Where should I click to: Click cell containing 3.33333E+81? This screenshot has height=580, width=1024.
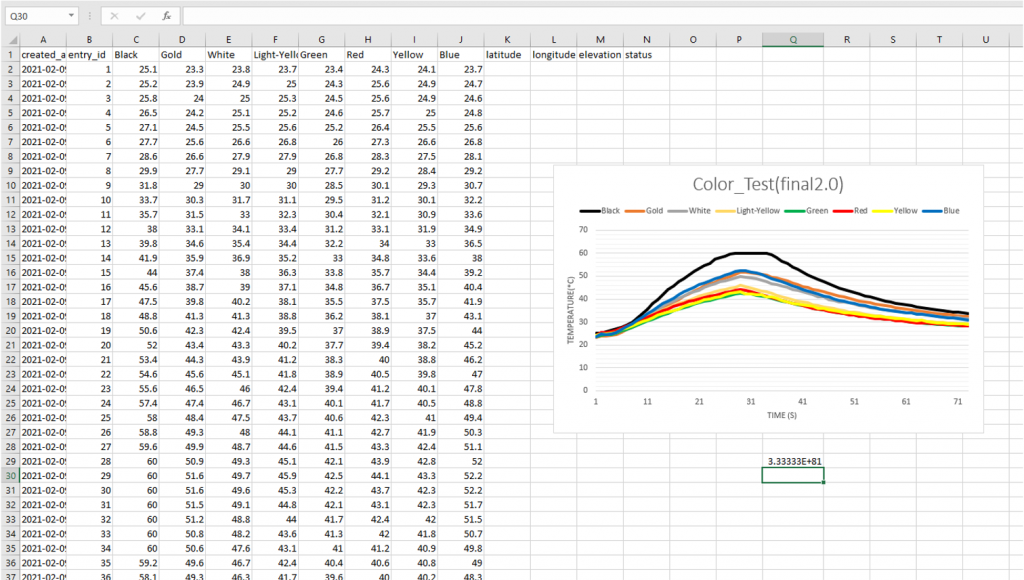[793, 461]
